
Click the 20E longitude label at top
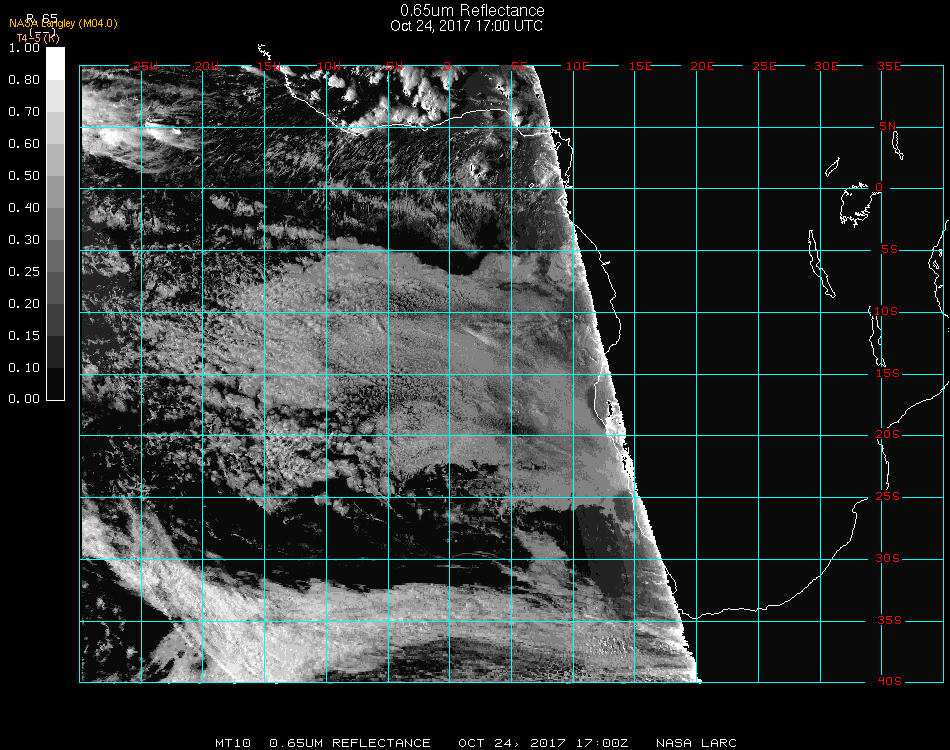click(702, 66)
